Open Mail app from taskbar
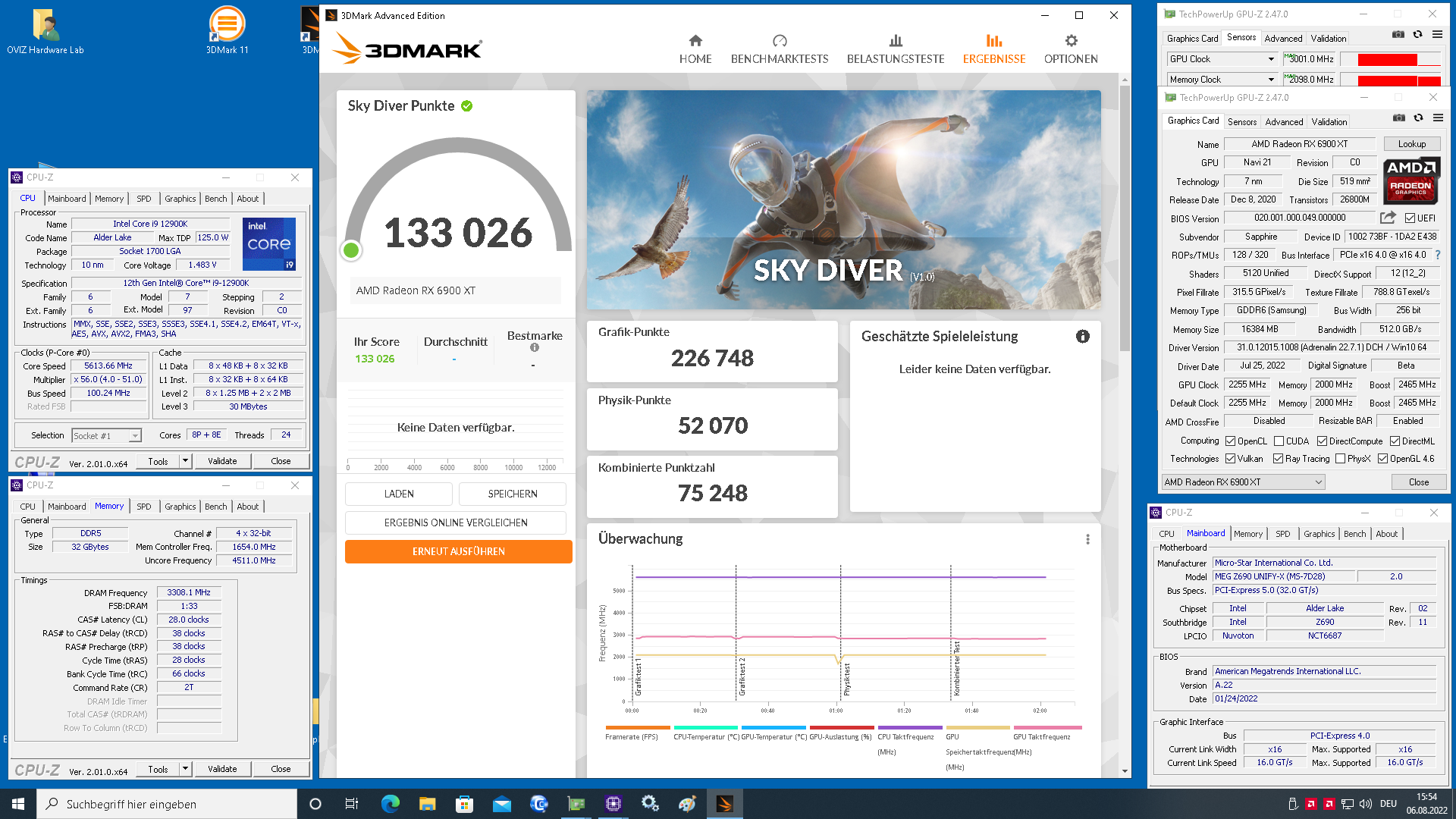 click(x=501, y=804)
